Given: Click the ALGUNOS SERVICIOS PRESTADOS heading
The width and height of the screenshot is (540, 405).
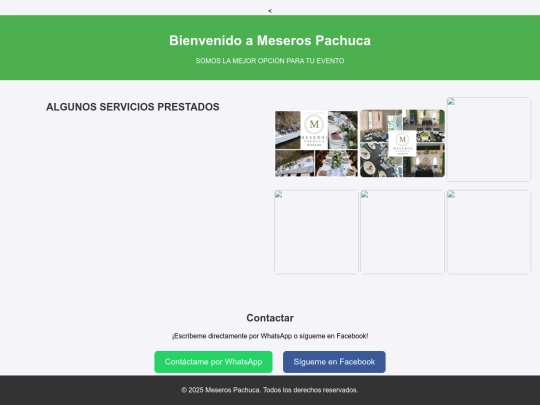Looking at the screenshot, I should [x=133, y=107].
